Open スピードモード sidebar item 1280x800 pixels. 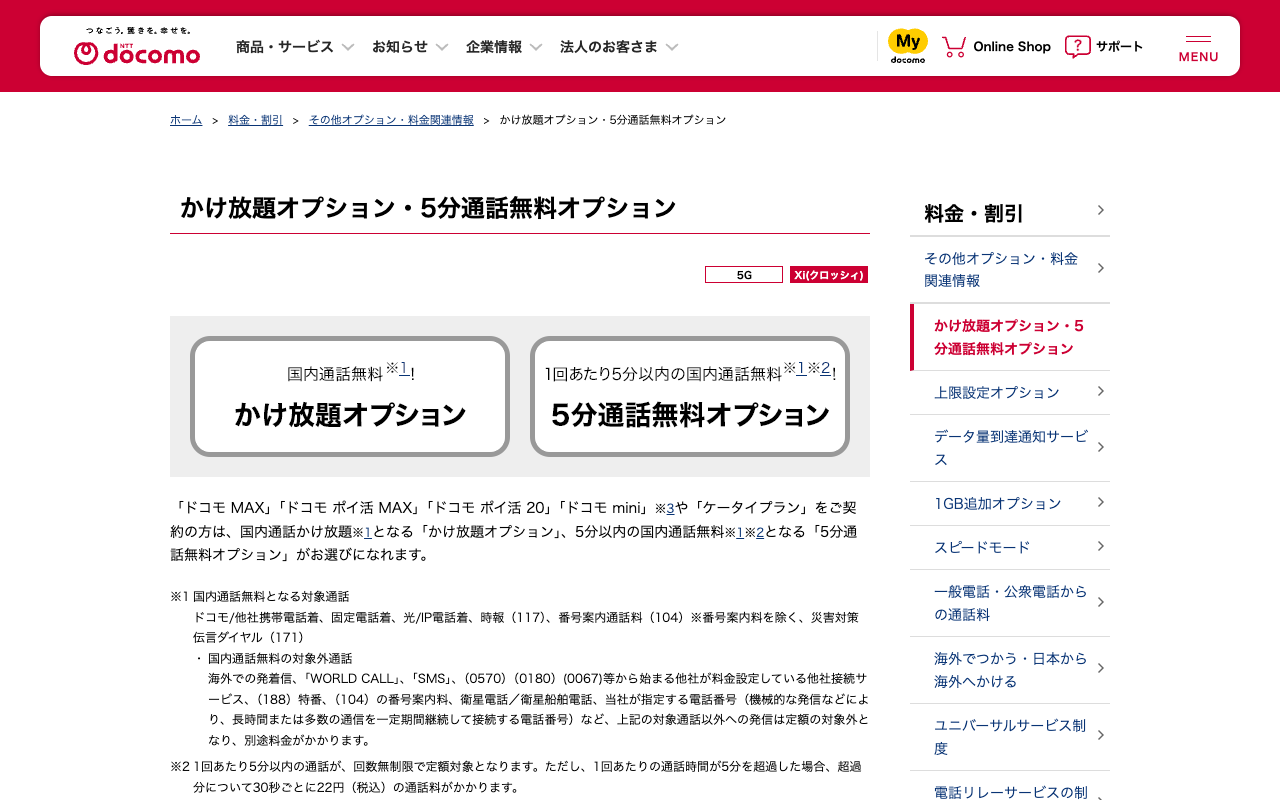[x=1010, y=548]
